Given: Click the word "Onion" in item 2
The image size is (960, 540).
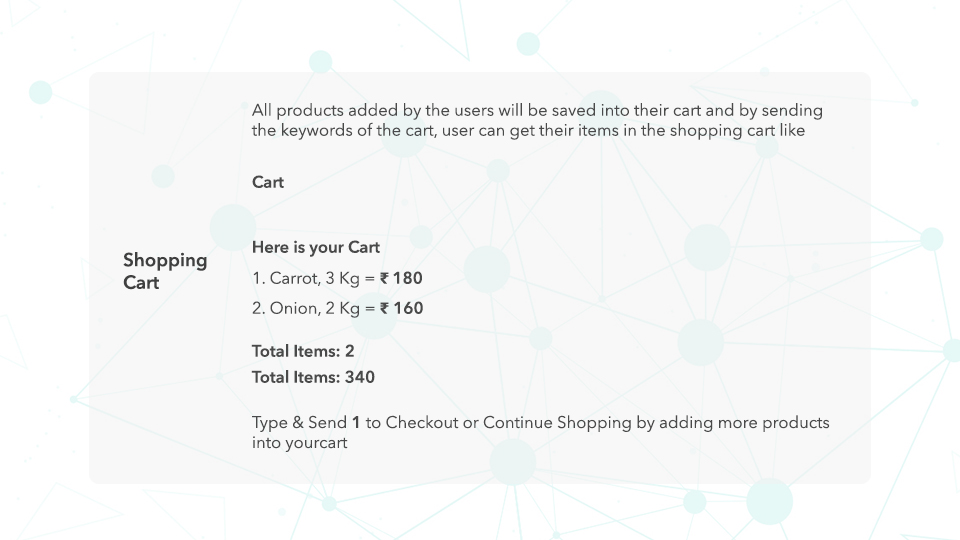Looking at the screenshot, I should click(291, 308).
